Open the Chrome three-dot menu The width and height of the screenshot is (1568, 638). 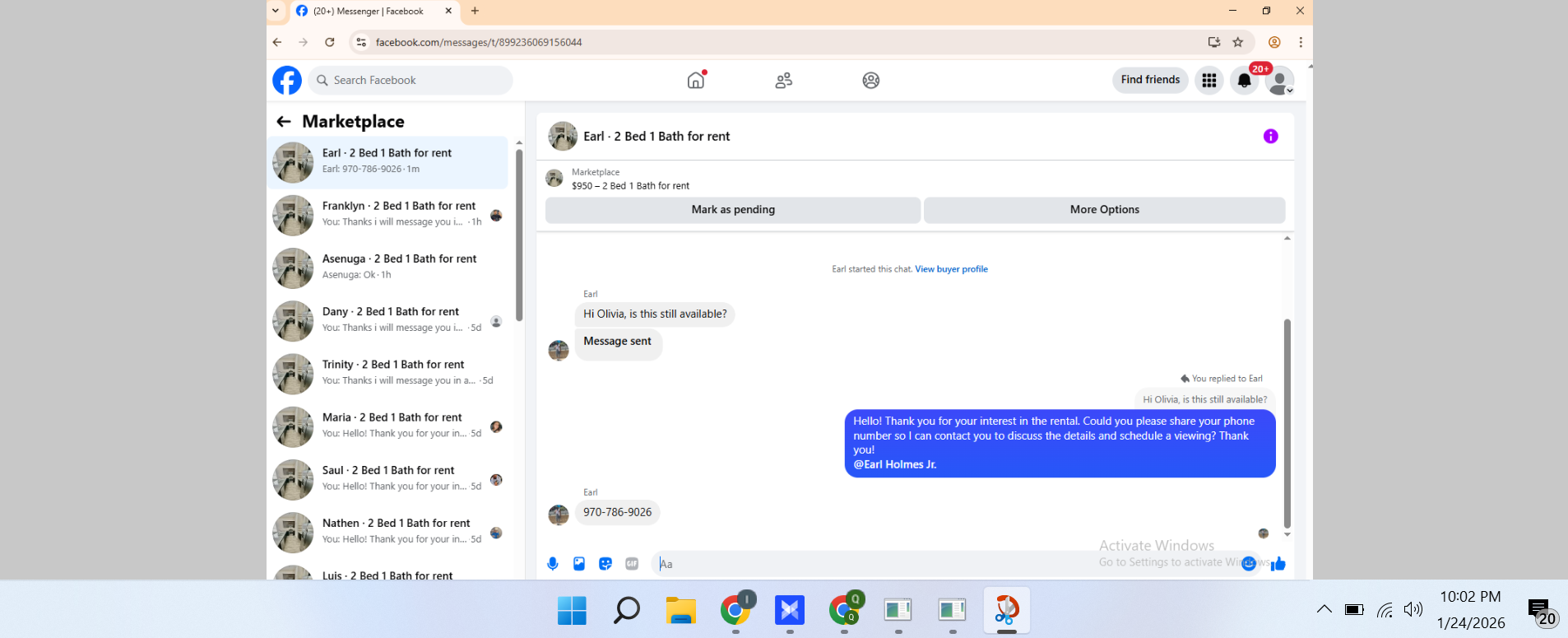point(1301,42)
